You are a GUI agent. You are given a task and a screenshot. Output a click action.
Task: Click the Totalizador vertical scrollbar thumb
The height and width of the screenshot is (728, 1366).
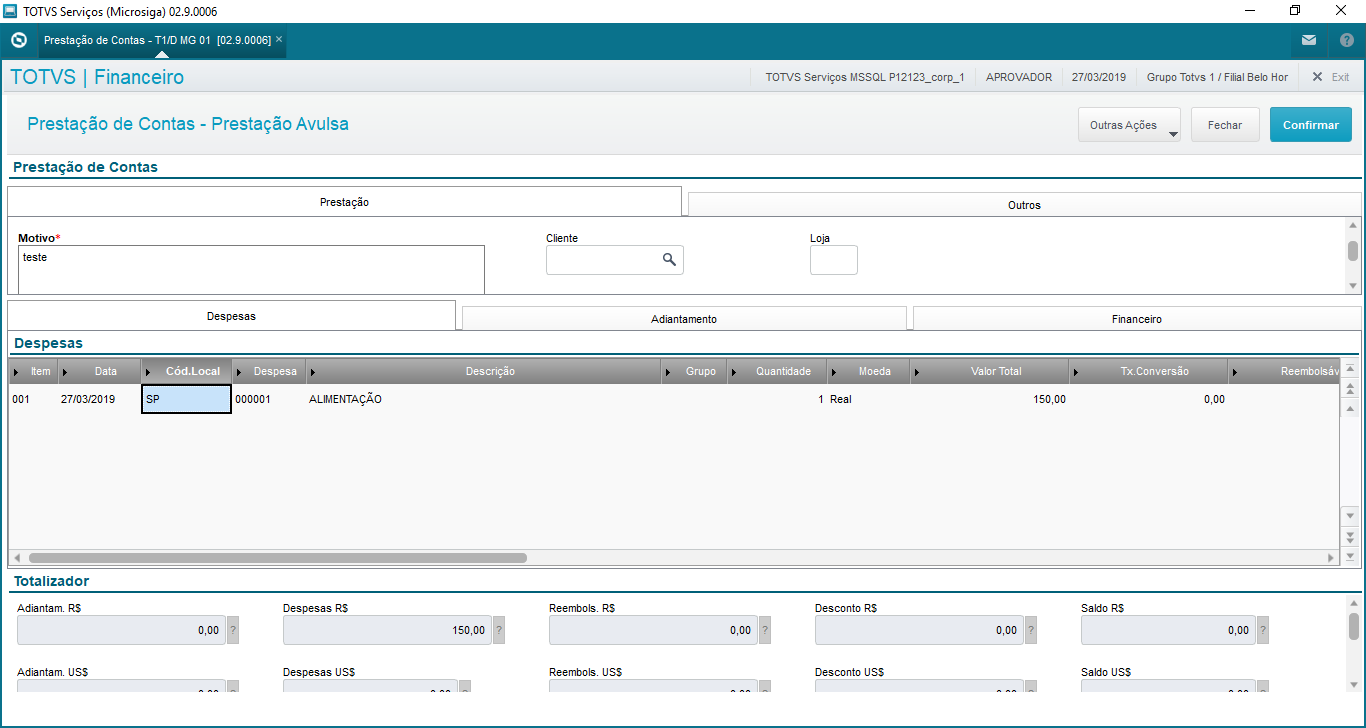(x=1354, y=626)
